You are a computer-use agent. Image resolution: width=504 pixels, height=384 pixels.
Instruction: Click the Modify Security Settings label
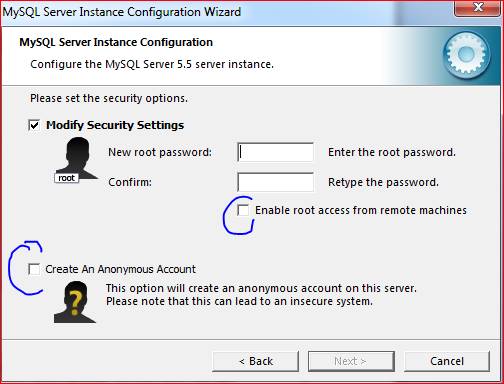[x=115, y=125]
